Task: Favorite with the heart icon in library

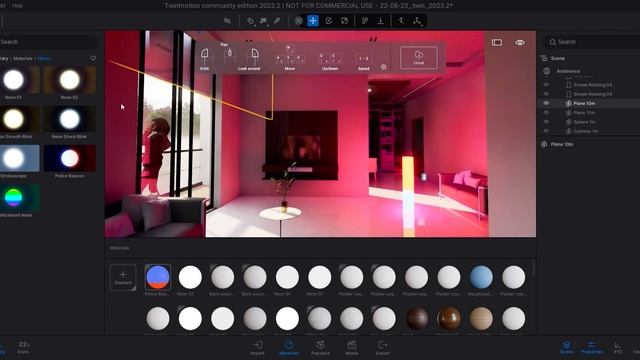Action: 93,58
